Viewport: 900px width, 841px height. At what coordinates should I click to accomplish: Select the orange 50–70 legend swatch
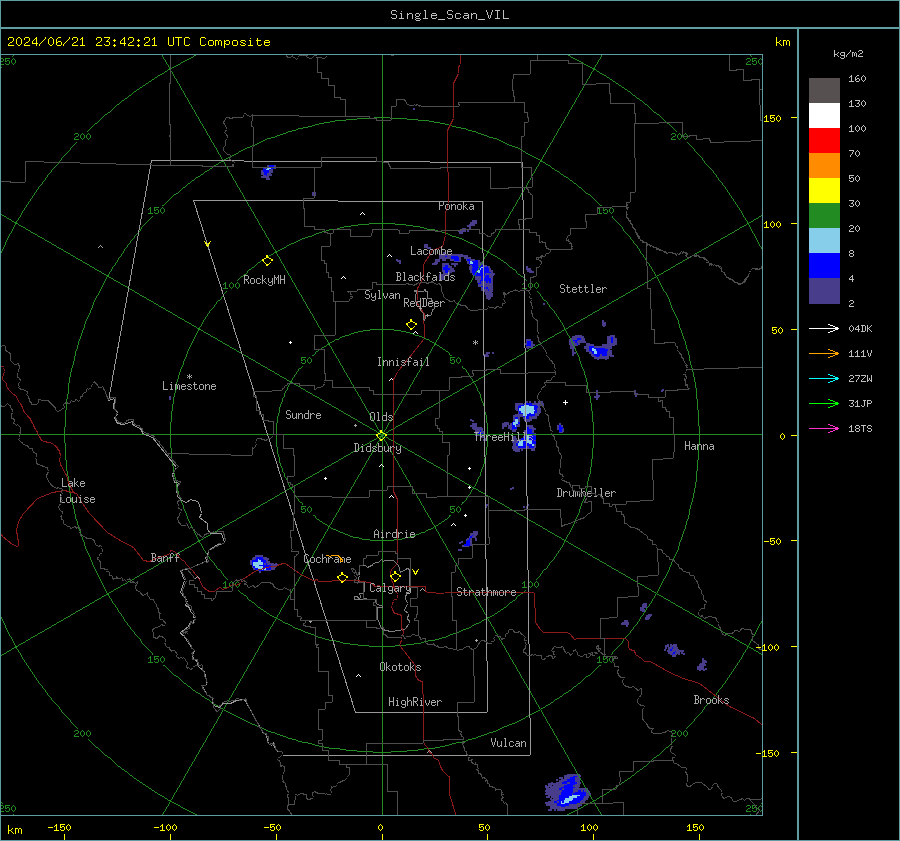[824, 166]
